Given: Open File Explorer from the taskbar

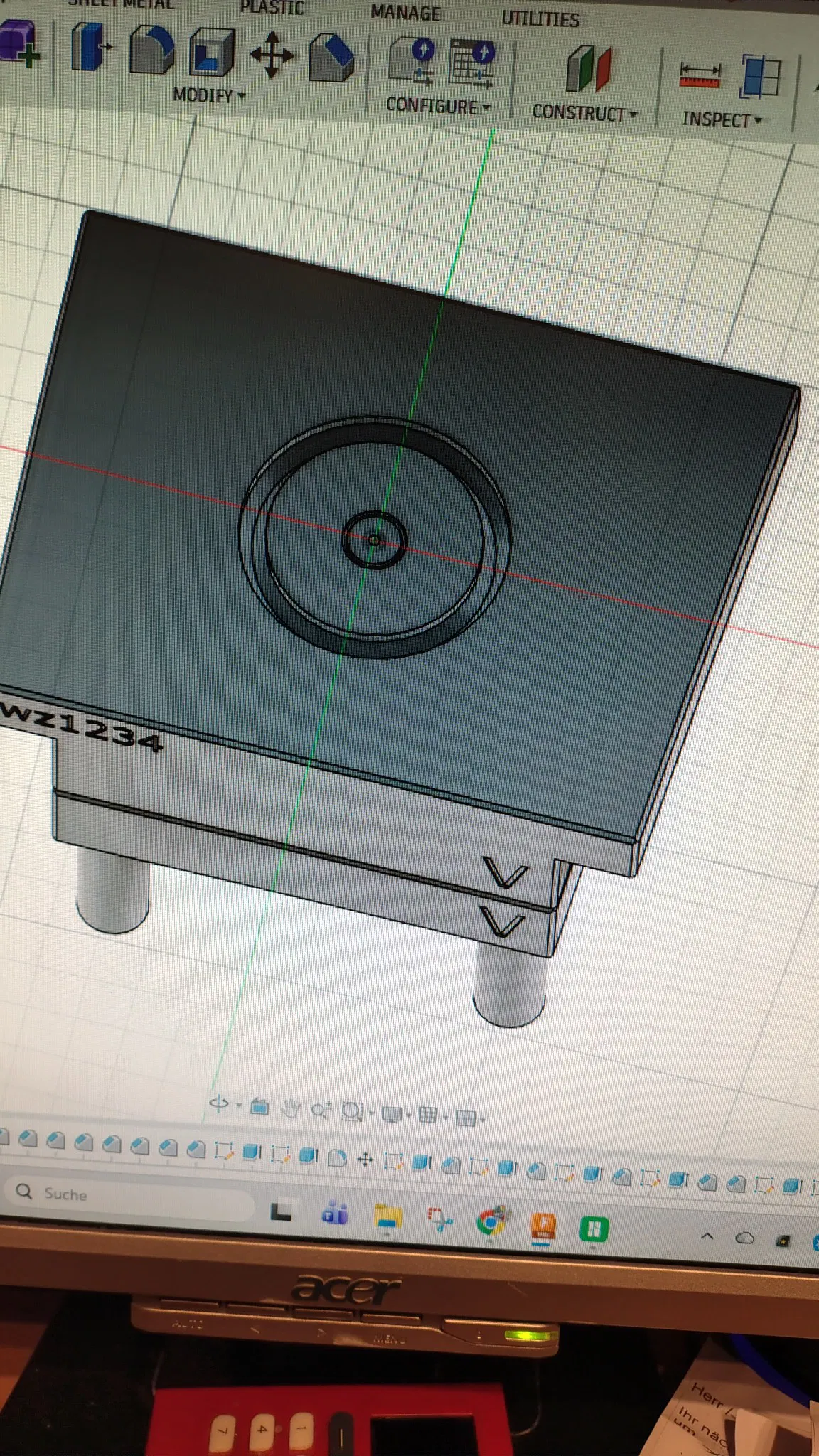Looking at the screenshot, I should (387, 1216).
